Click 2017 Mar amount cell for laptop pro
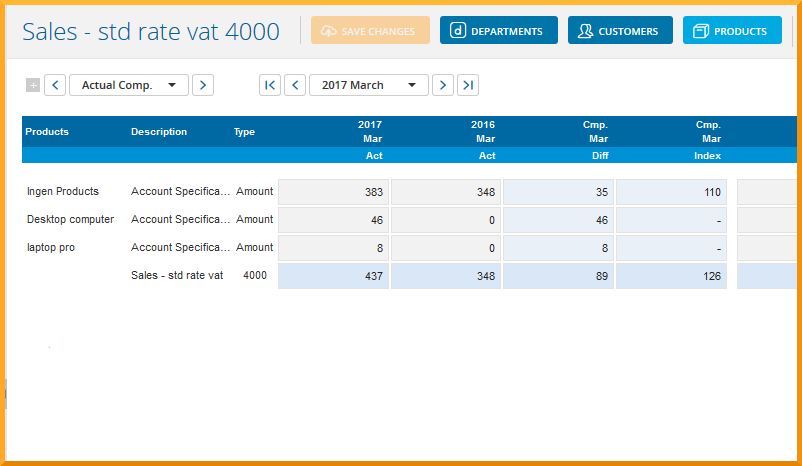The width and height of the screenshot is (802, 466). click(x=333, y=248)
